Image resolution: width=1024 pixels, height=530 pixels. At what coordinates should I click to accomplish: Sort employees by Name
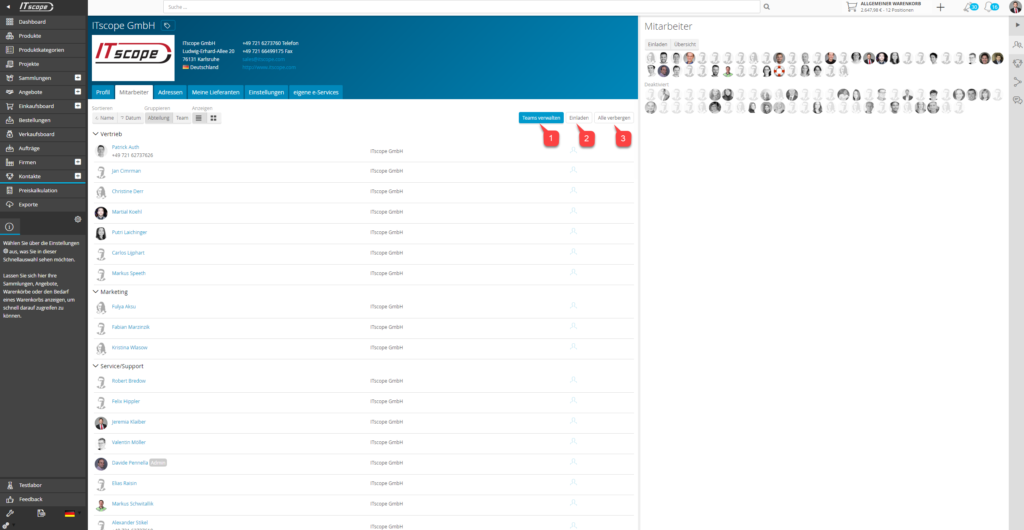coord(104,118)
